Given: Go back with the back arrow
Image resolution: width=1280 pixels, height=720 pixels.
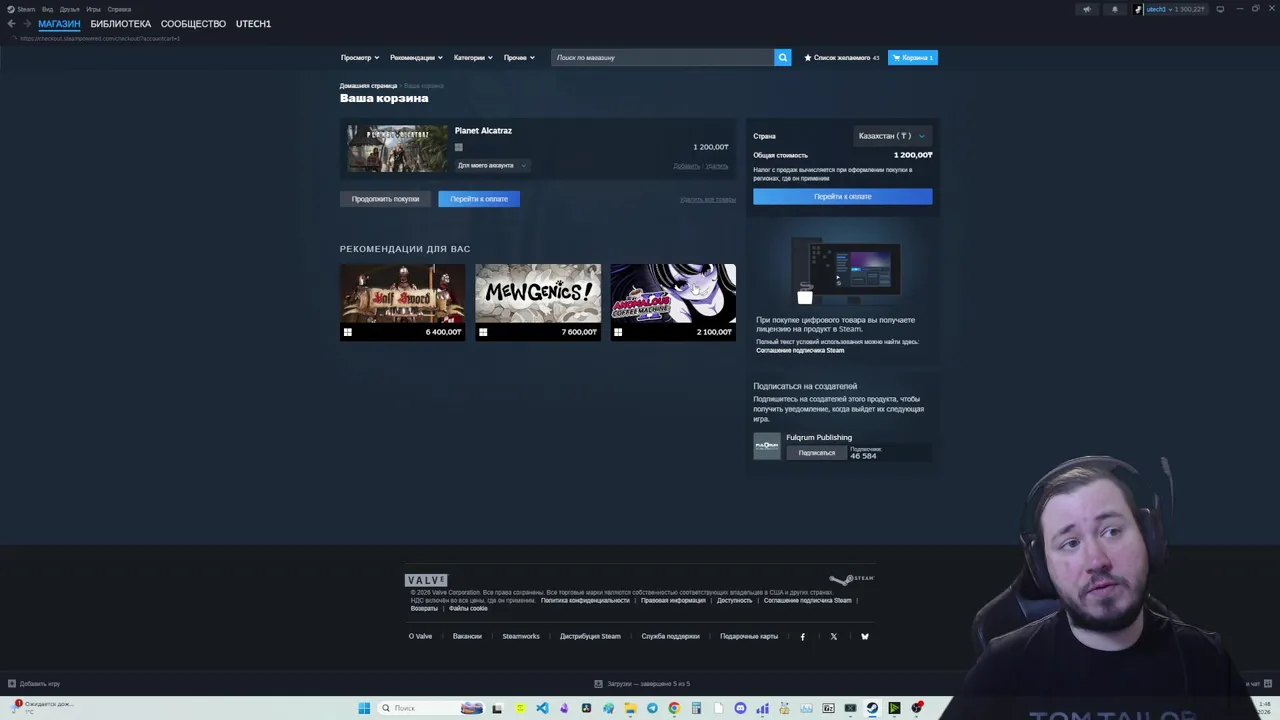Looking at the screenshot, I should 11,24.
